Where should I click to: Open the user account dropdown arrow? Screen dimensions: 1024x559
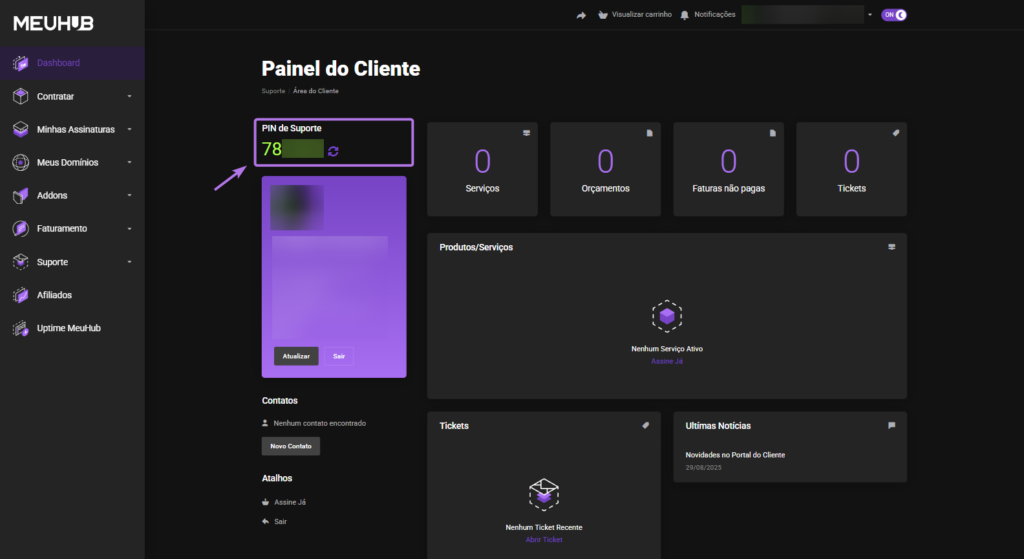870,15
